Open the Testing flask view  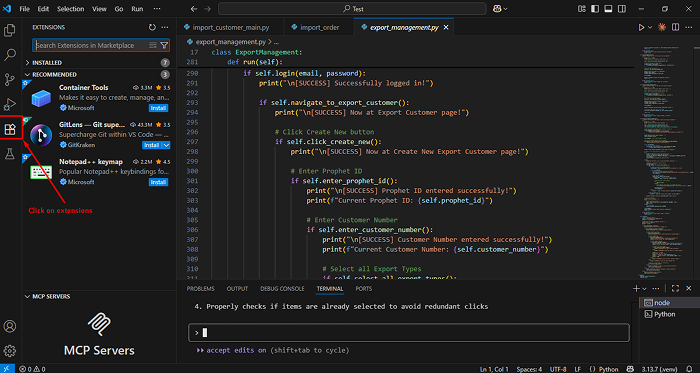click(x=10, y=154)
